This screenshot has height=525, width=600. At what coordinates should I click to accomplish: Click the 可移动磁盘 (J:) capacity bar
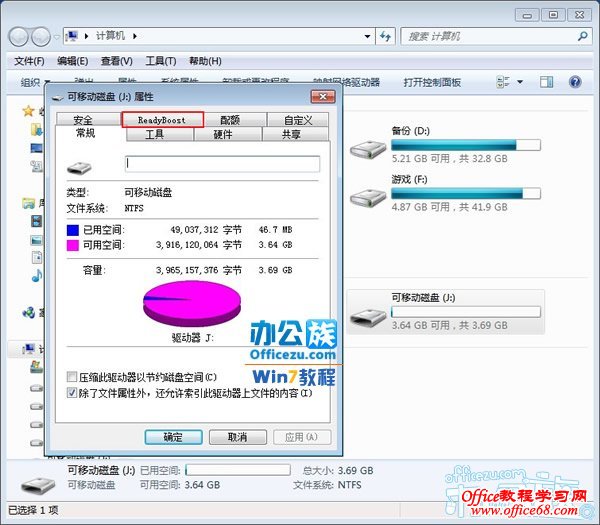point(466,312)
